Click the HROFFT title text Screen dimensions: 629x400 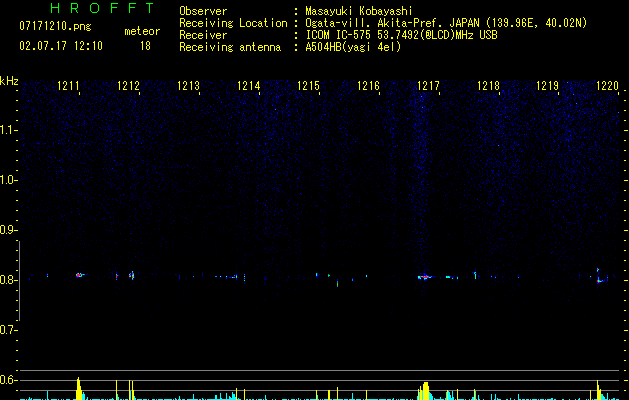point(102,8)
